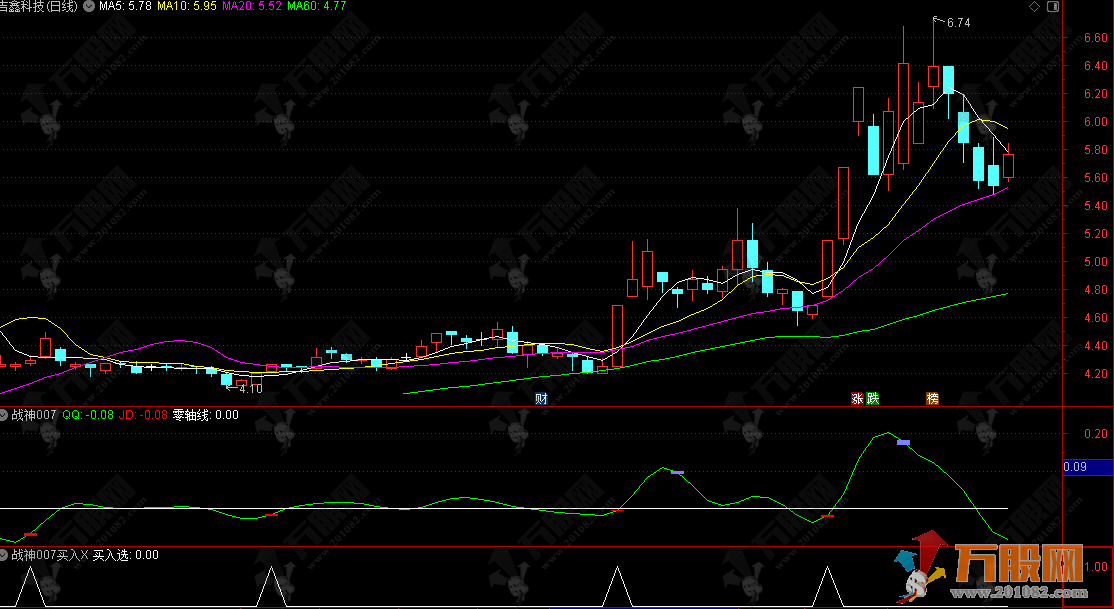Screen dimensions: 1114x609
Task: Open the 跌 marker below the candles
Action: click(x=873, y=399)
